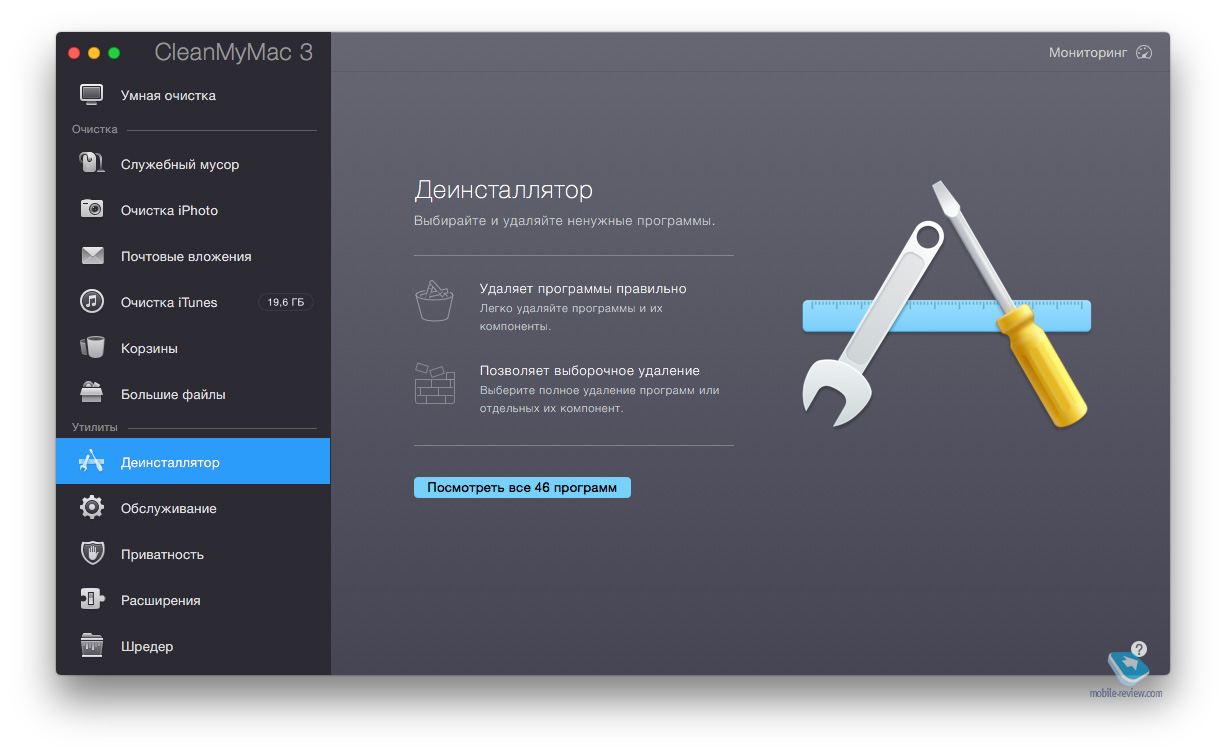Click the Утилиты section header
Screen dimensions: 1226x755
[95, 427]
